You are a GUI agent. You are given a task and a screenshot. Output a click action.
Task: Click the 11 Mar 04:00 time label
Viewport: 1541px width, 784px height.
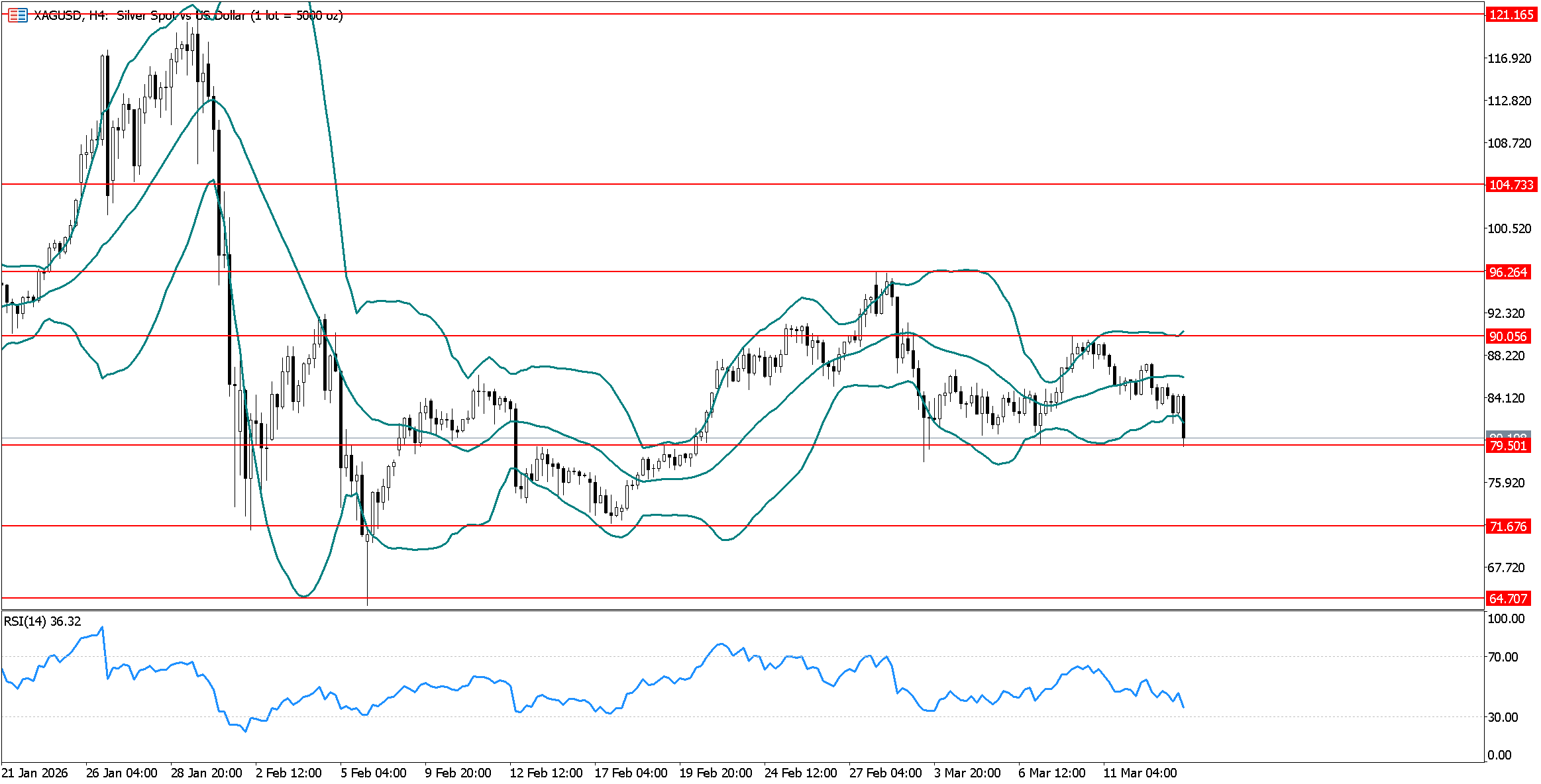(x=1140, y=773)
